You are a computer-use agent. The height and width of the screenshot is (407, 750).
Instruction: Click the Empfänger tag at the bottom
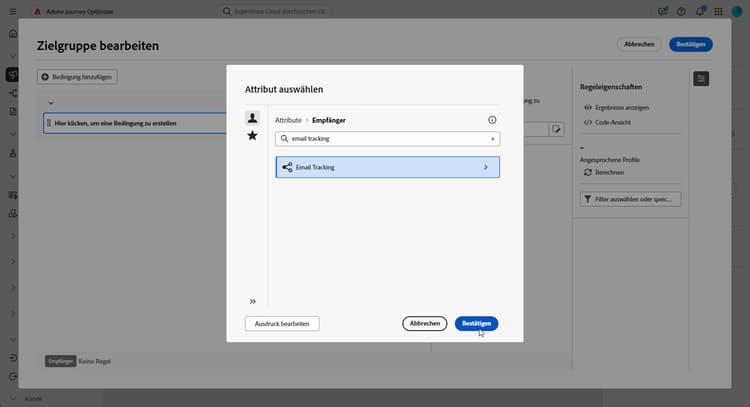(x=61, y=361)
